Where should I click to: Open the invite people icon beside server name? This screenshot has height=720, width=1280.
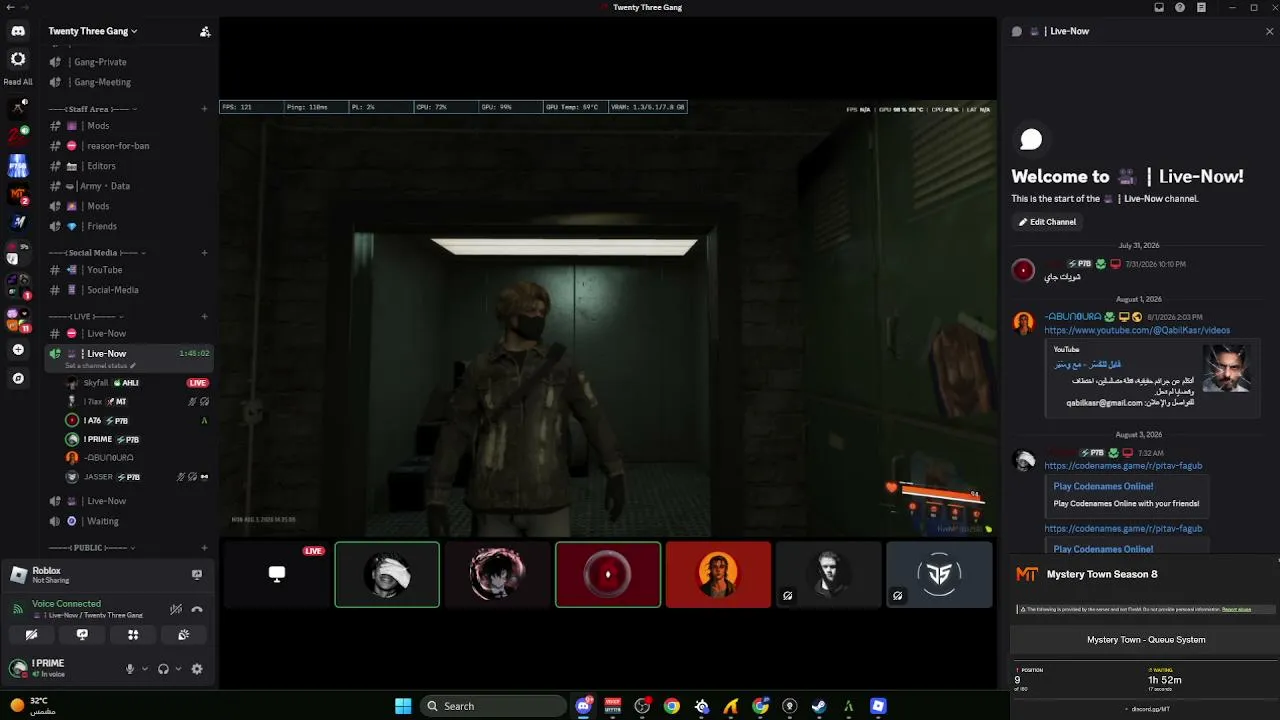pos(205,31)
